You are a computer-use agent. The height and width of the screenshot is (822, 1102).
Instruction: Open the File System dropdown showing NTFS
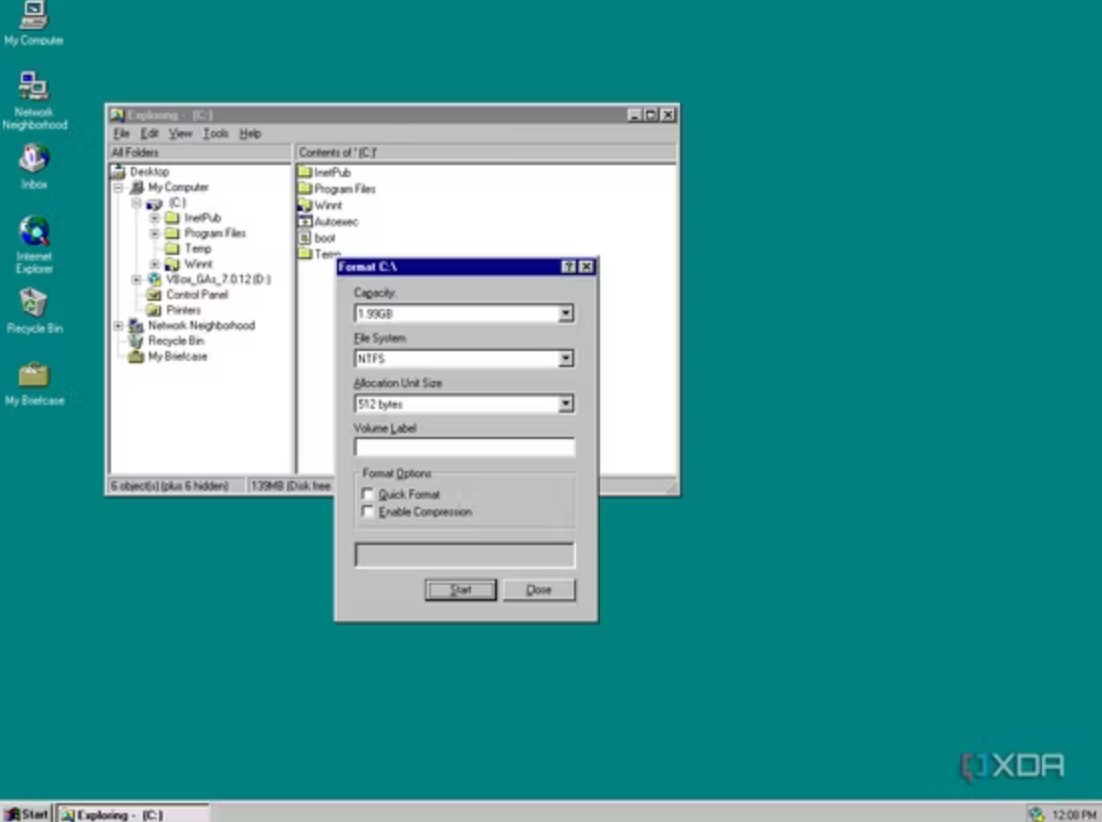(x=566, y=358)
